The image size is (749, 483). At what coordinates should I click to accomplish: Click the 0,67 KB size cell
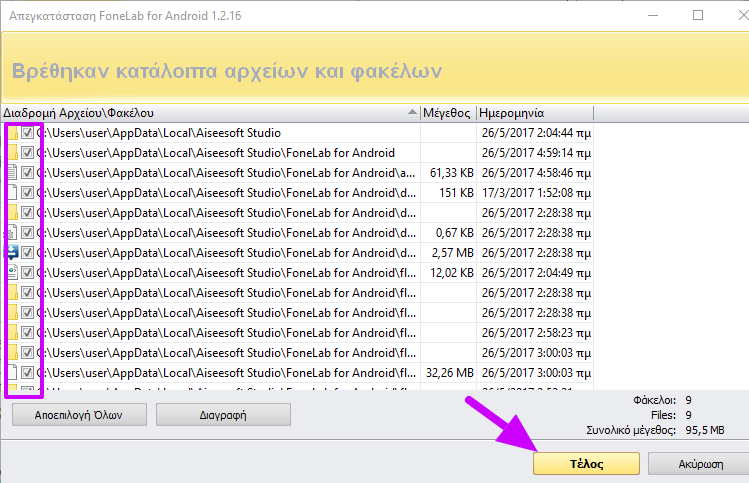coord(454,233)
